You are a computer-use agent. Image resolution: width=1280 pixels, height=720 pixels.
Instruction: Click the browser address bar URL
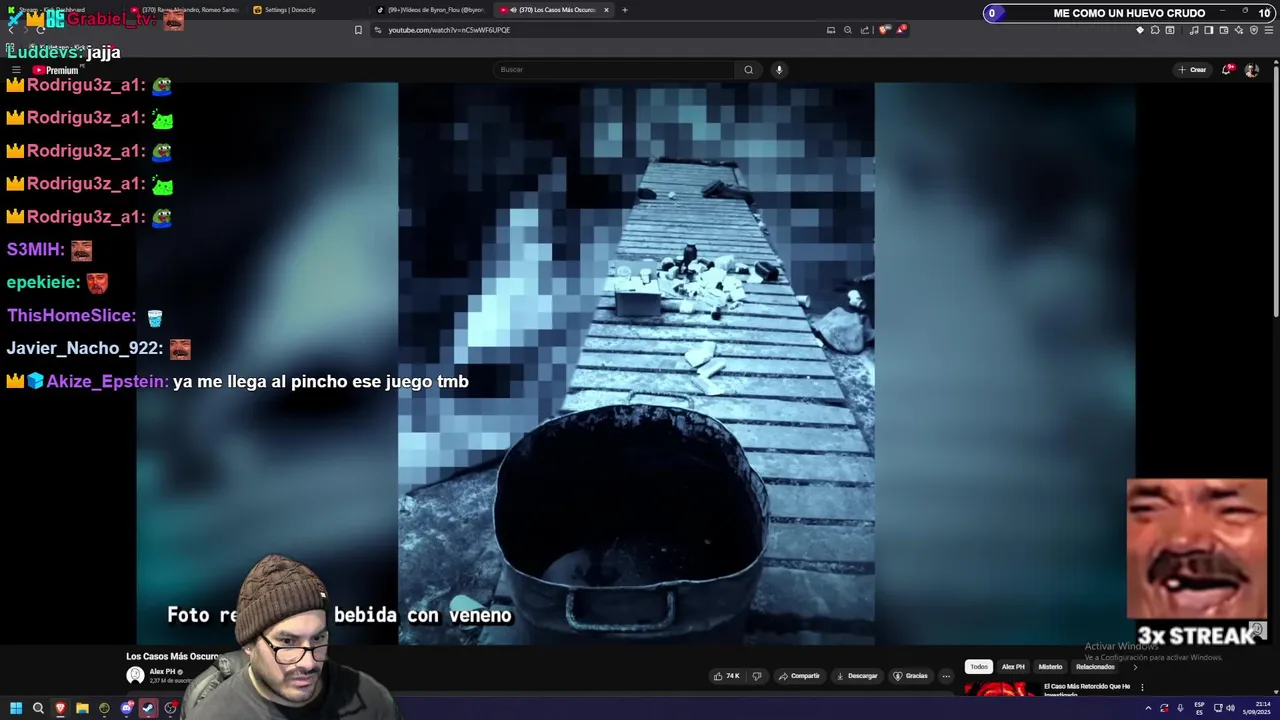point(449,30)
